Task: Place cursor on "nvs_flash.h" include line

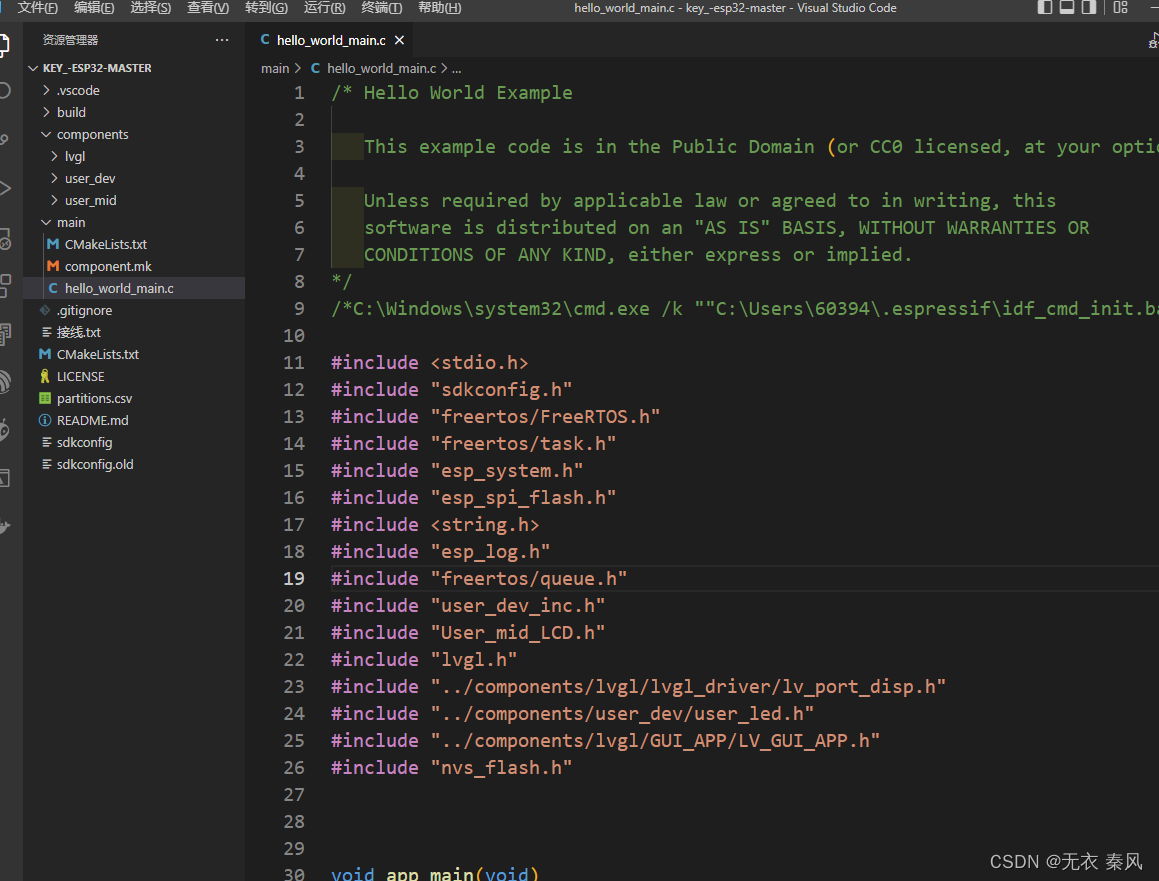Action: click(452, 768)
